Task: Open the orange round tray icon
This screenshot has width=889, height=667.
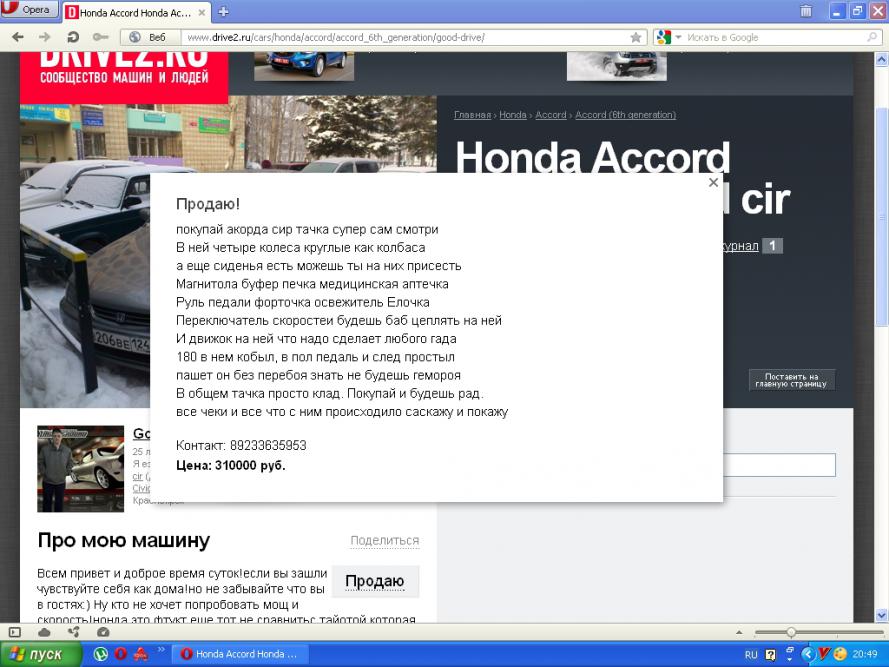Action: [x=840, y=654]
